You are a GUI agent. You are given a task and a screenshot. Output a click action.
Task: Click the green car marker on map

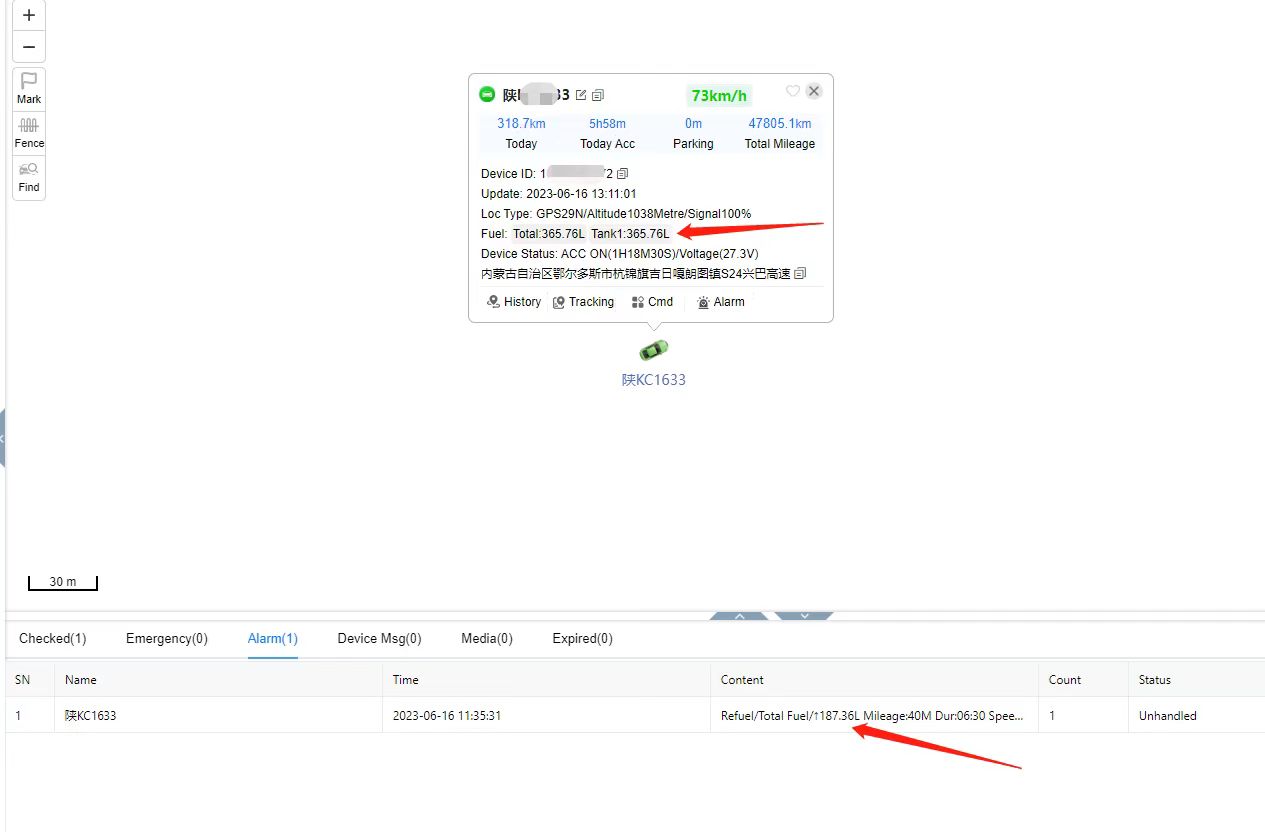pyautogui.click(x=654, y=350)
